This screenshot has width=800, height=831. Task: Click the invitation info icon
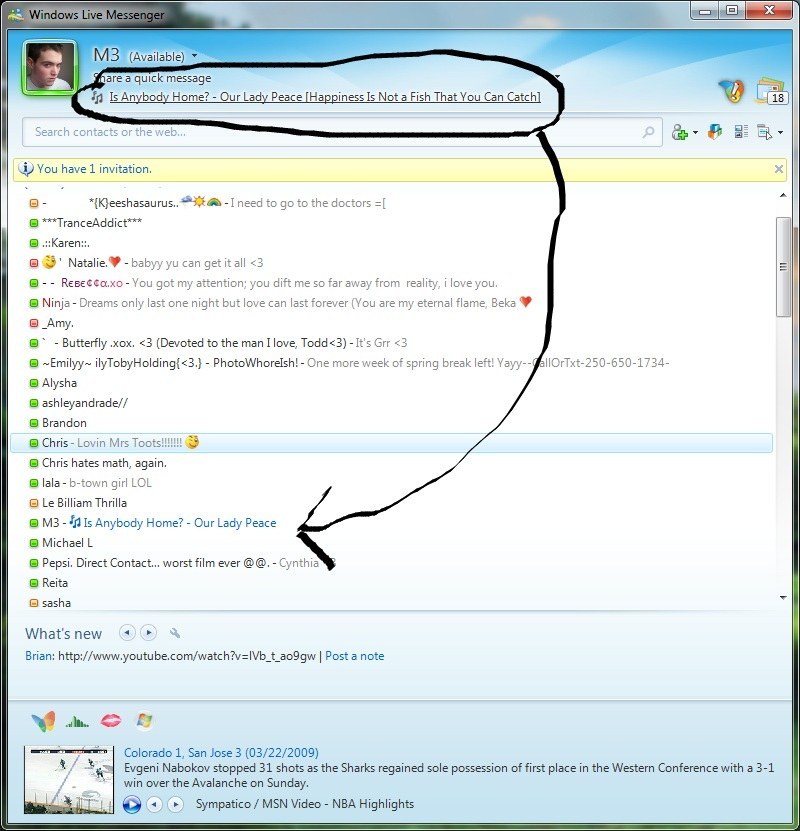pyautogui.click(x=25, y=169)
